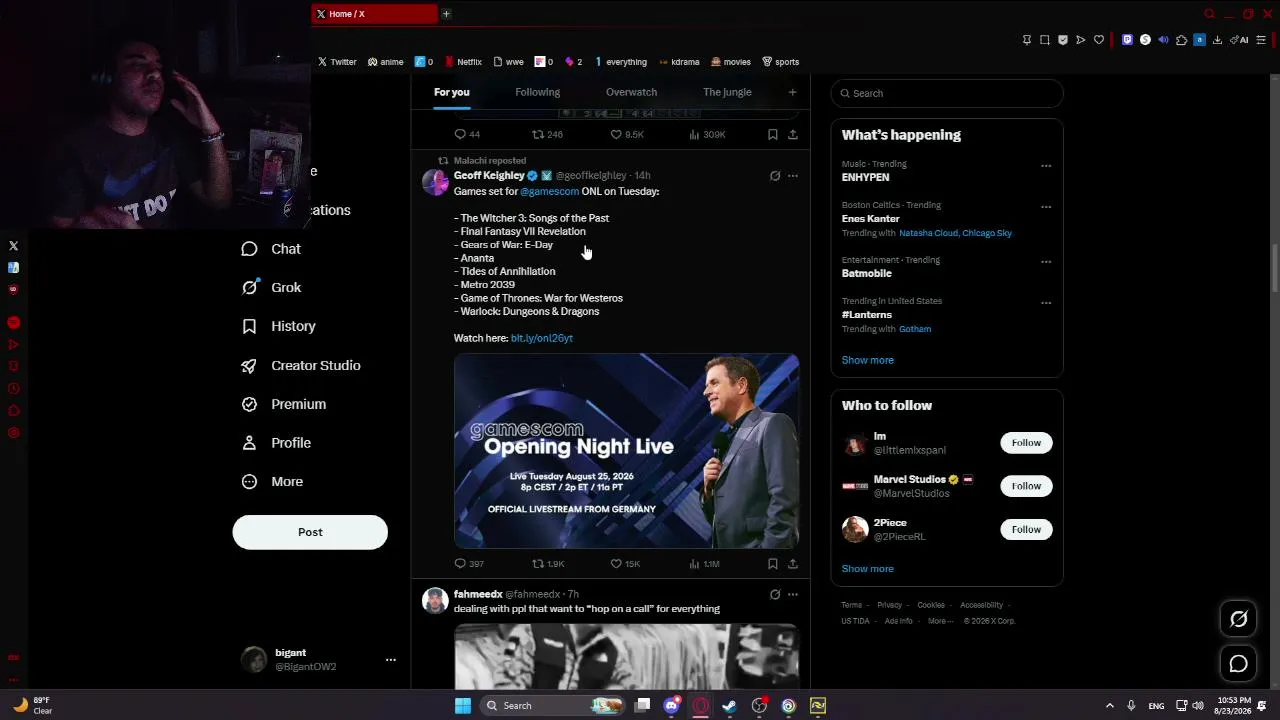Share Geoff Keighley's gamescom post
The height and width of the screenshot is (720, 1280).
coord(793,564)
